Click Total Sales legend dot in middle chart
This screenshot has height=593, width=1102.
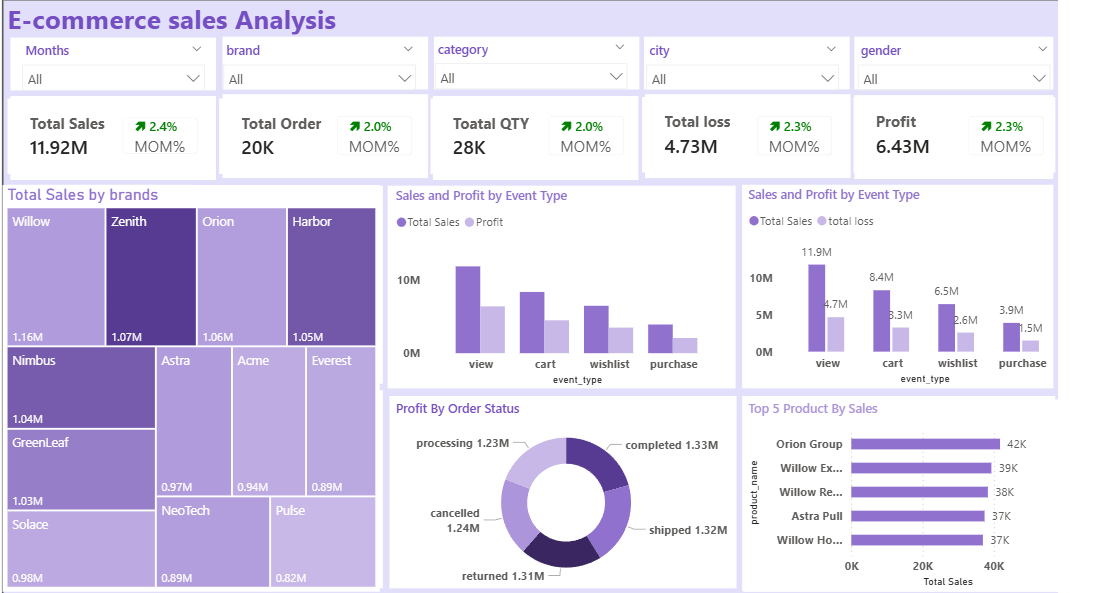click(402, 222)
